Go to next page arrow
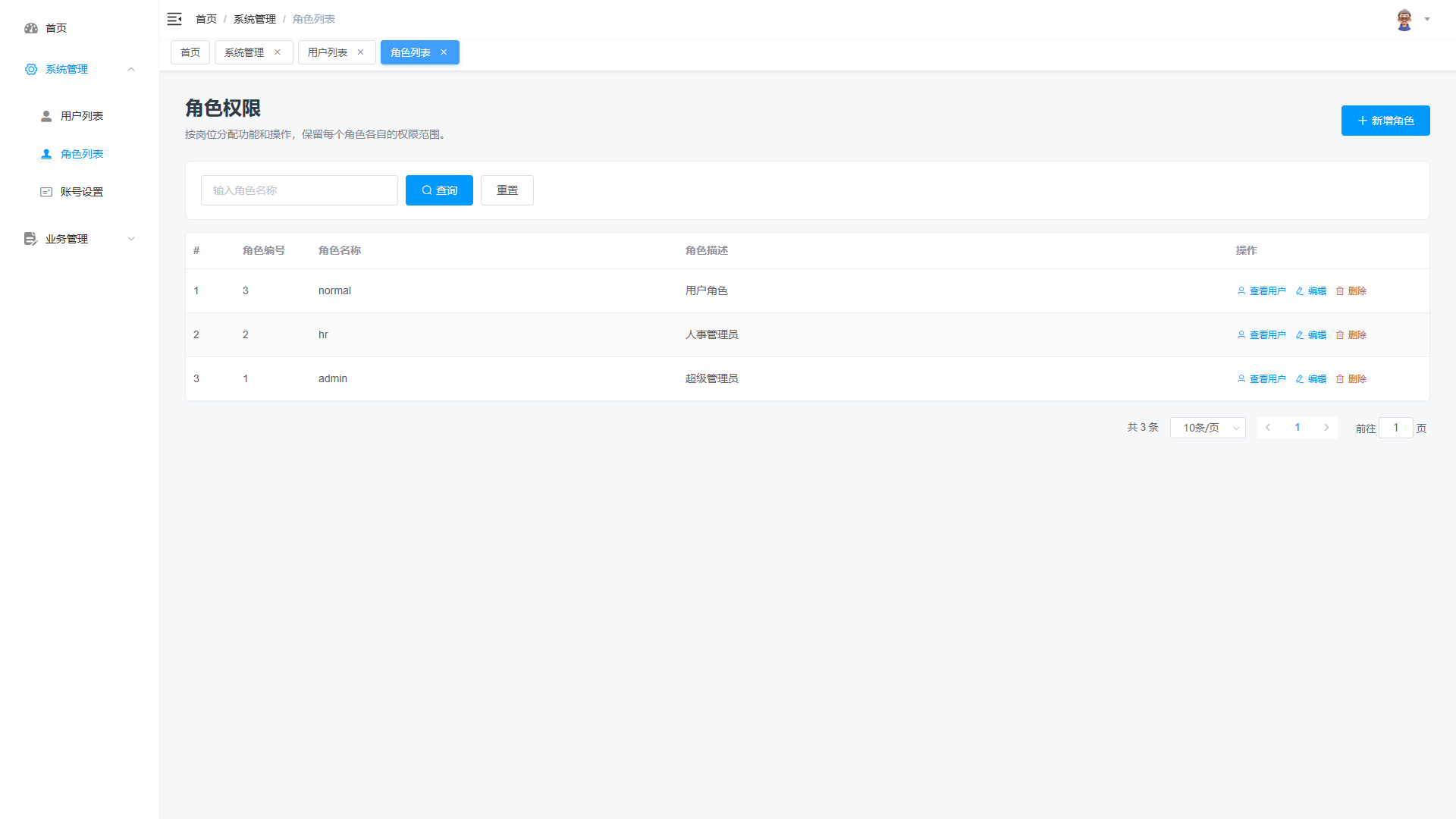Screen dimensions: 1456x819 tap(1326, 428)
